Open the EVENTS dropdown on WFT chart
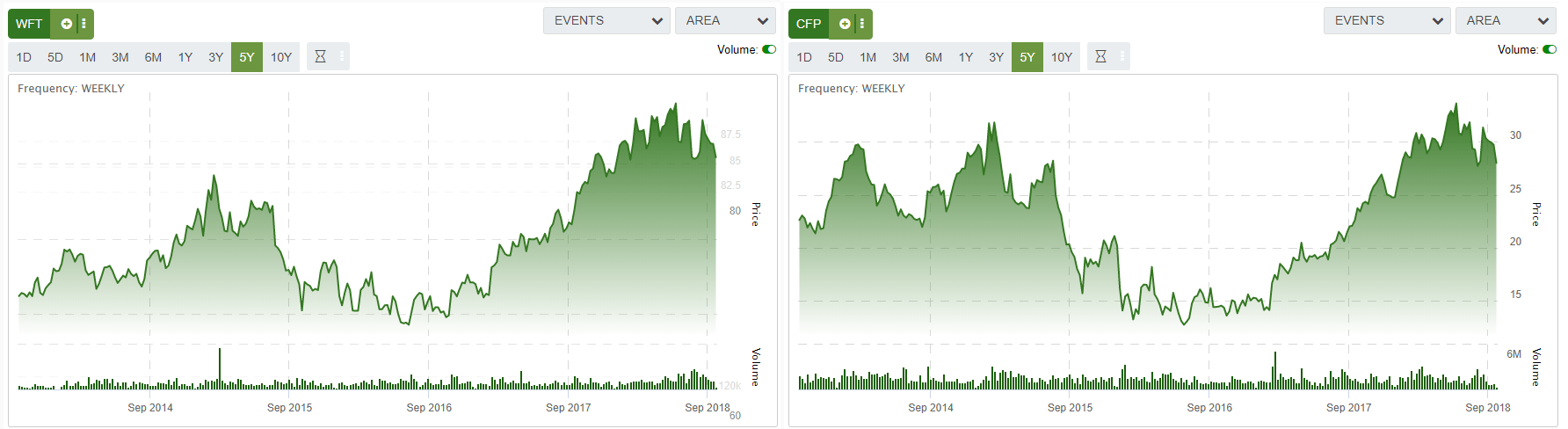 pyautogui.click(x=606, y=21)
